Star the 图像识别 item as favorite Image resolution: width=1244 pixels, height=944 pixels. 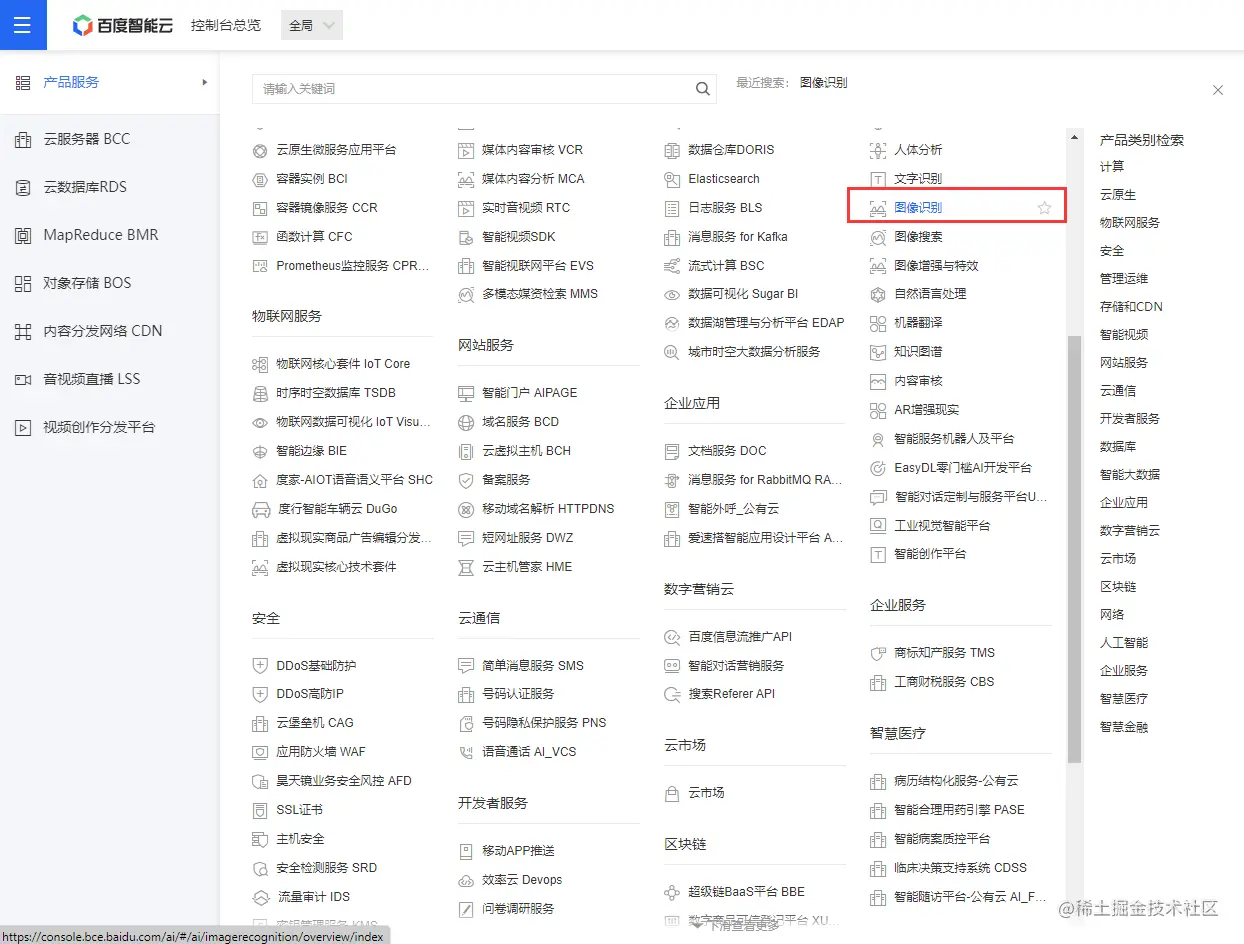pyautogui.click(x=1044, y=208)
